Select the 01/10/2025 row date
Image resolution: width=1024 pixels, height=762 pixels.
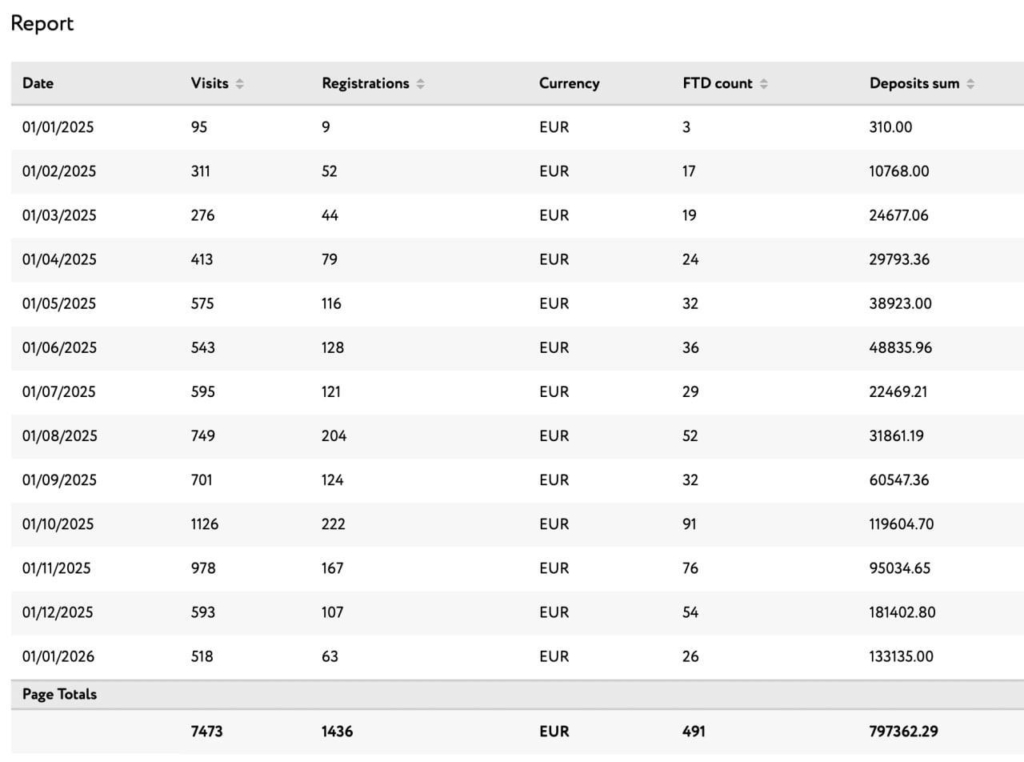click(59, 524)
